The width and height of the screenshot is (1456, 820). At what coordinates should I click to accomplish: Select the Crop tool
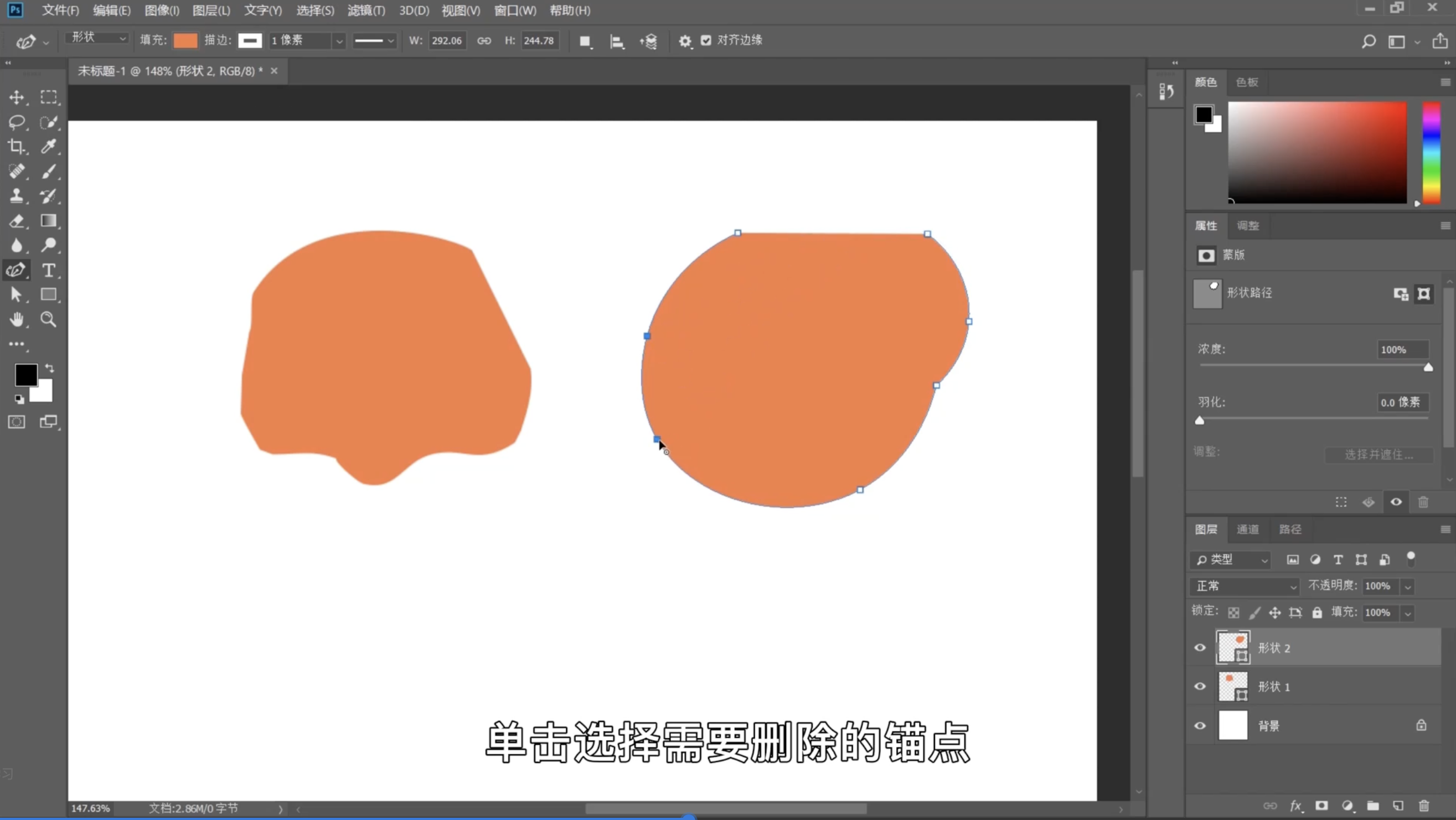click(17, 147)
